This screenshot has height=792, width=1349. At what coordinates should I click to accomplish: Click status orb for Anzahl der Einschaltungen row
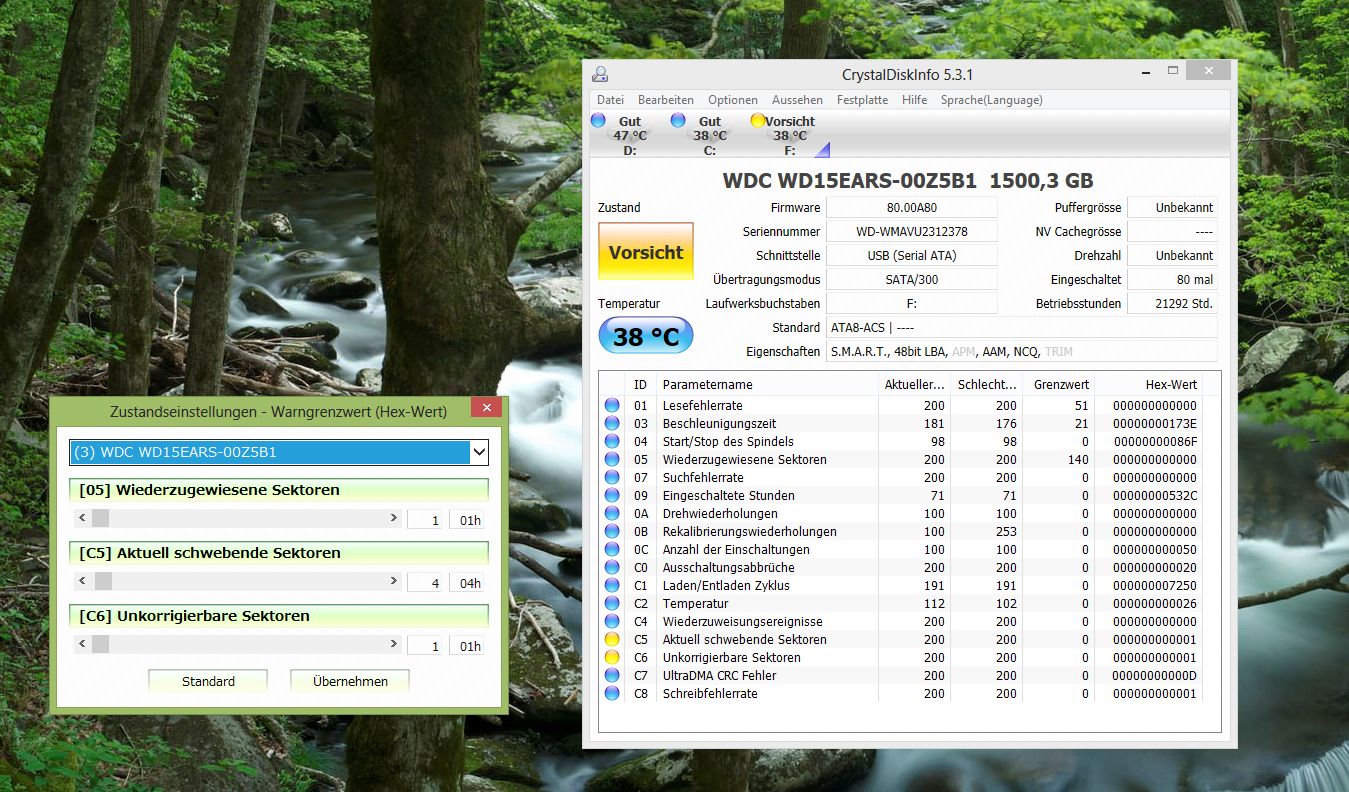pos(612,549)
